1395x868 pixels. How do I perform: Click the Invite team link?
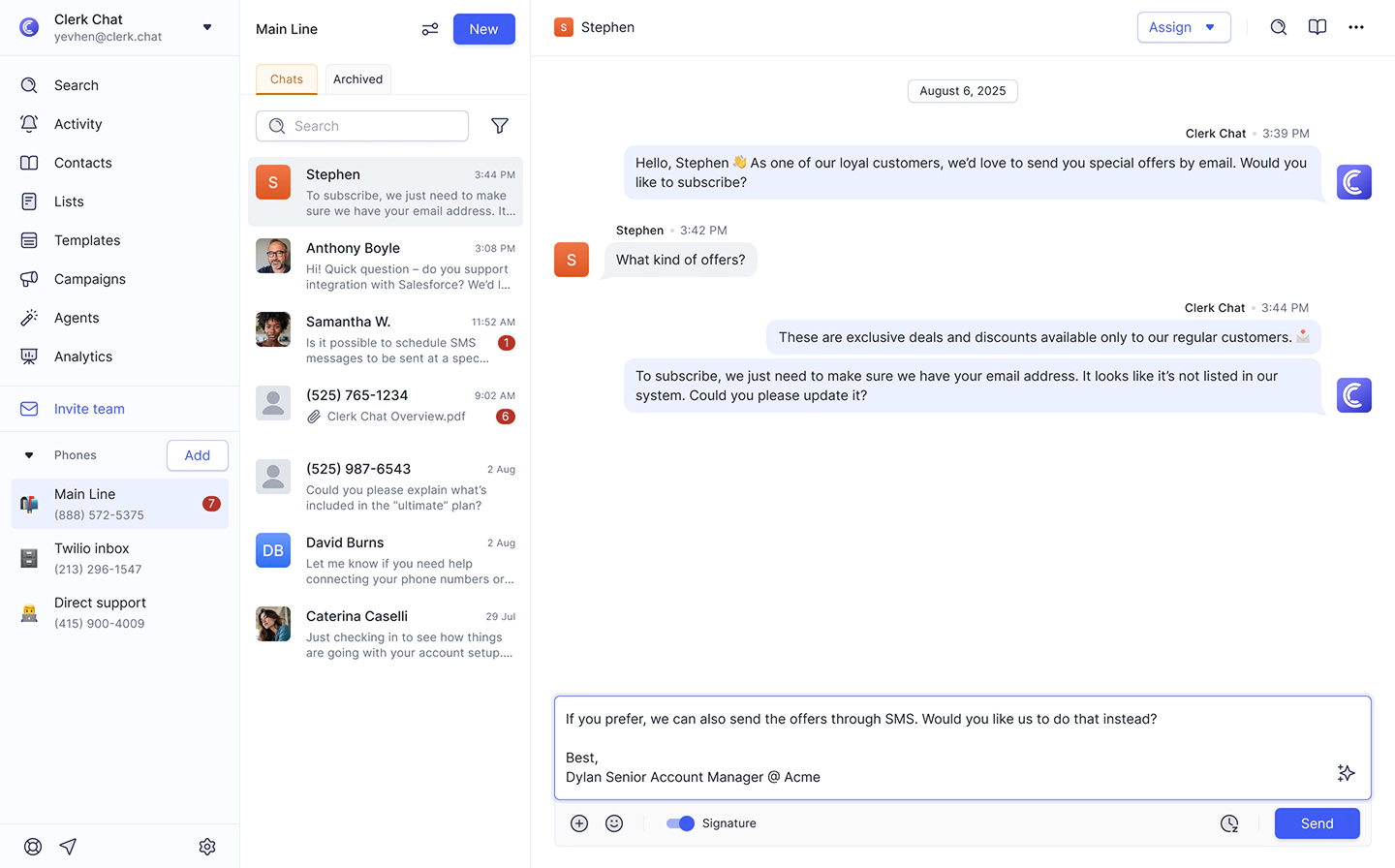tap(89, 409)
